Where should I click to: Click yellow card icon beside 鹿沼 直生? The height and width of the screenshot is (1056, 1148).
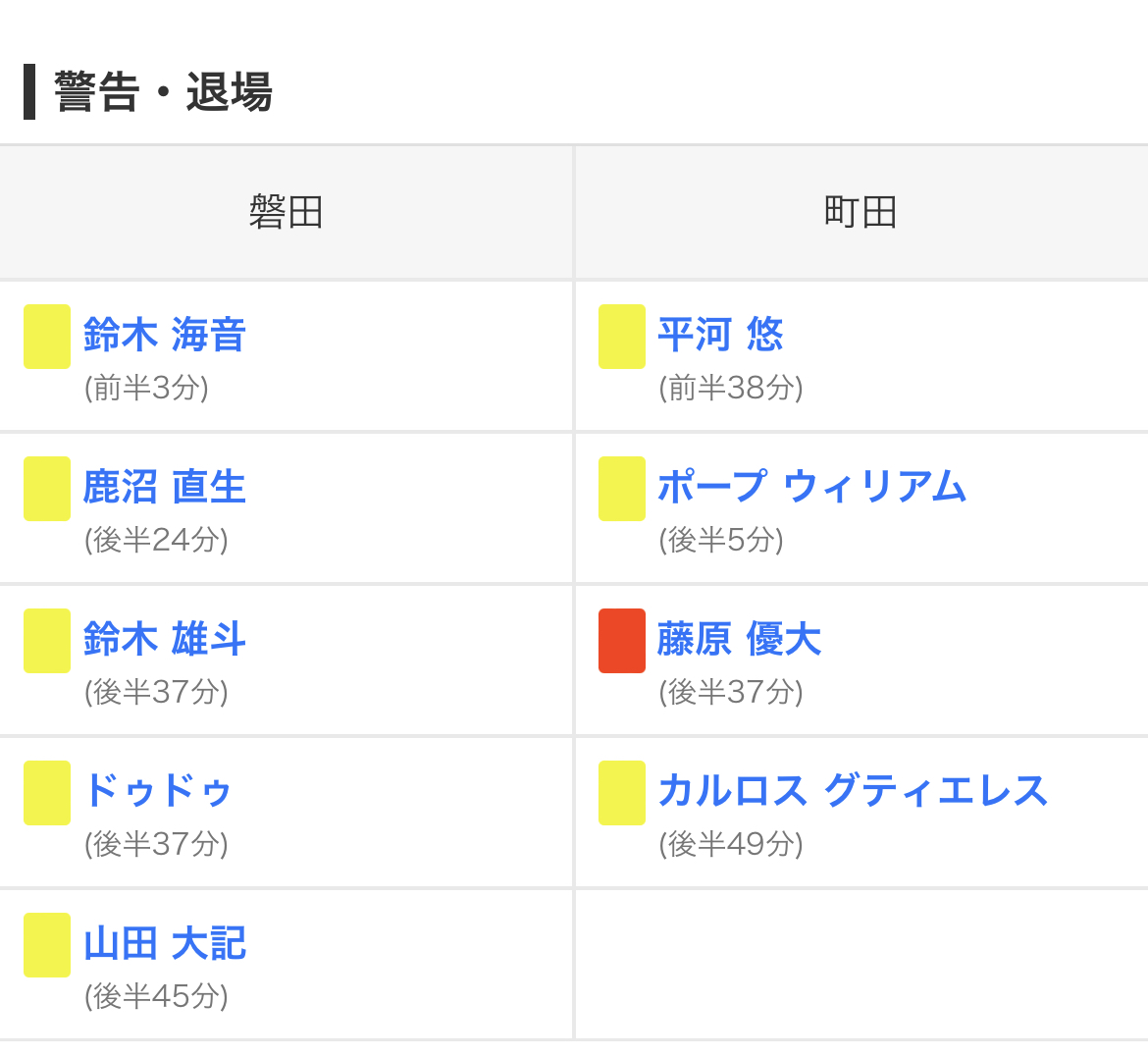[x=47, y=489]
